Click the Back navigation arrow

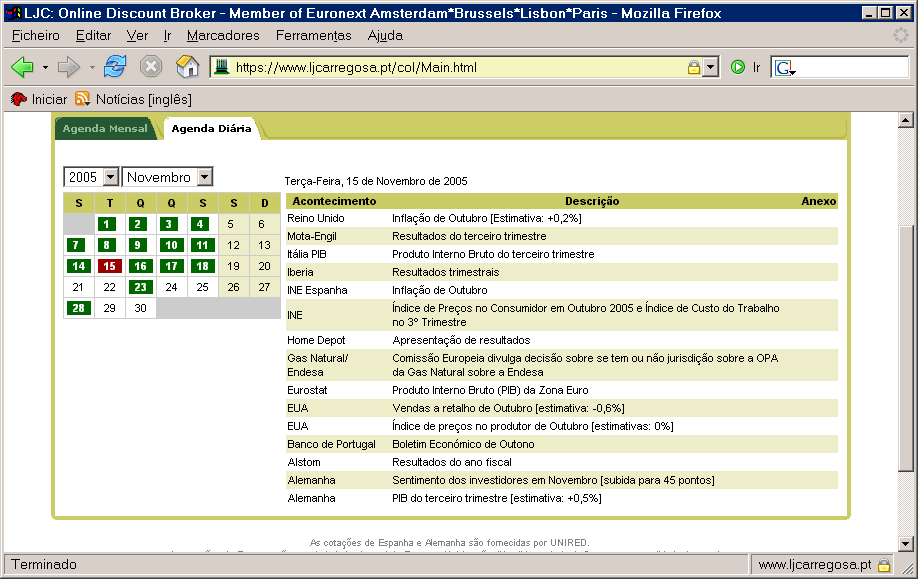22,67
